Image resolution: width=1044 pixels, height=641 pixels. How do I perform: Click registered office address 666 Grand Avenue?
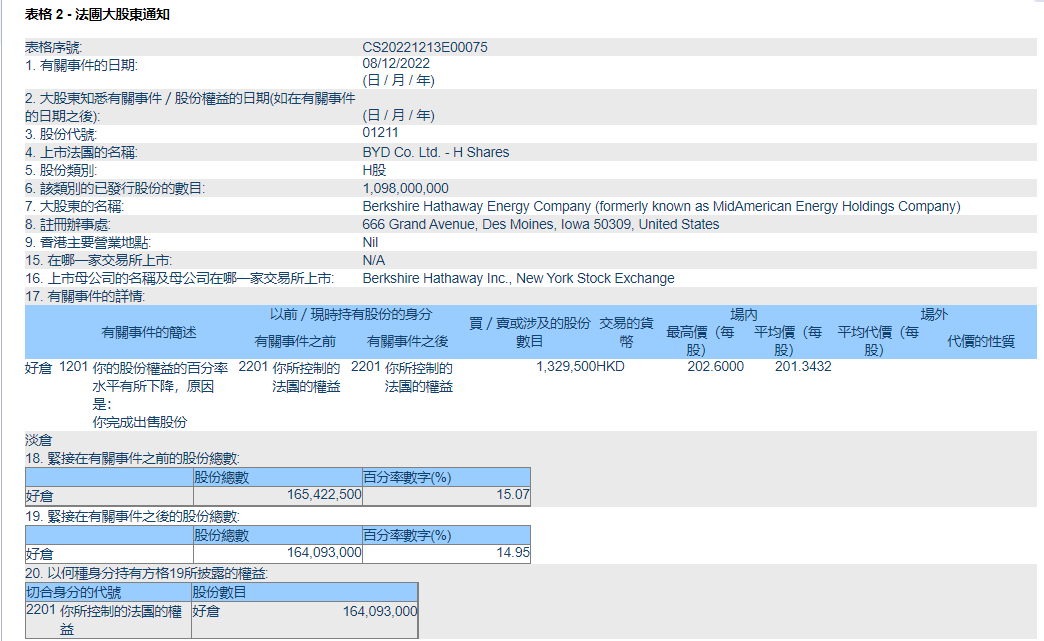(541, 224)
